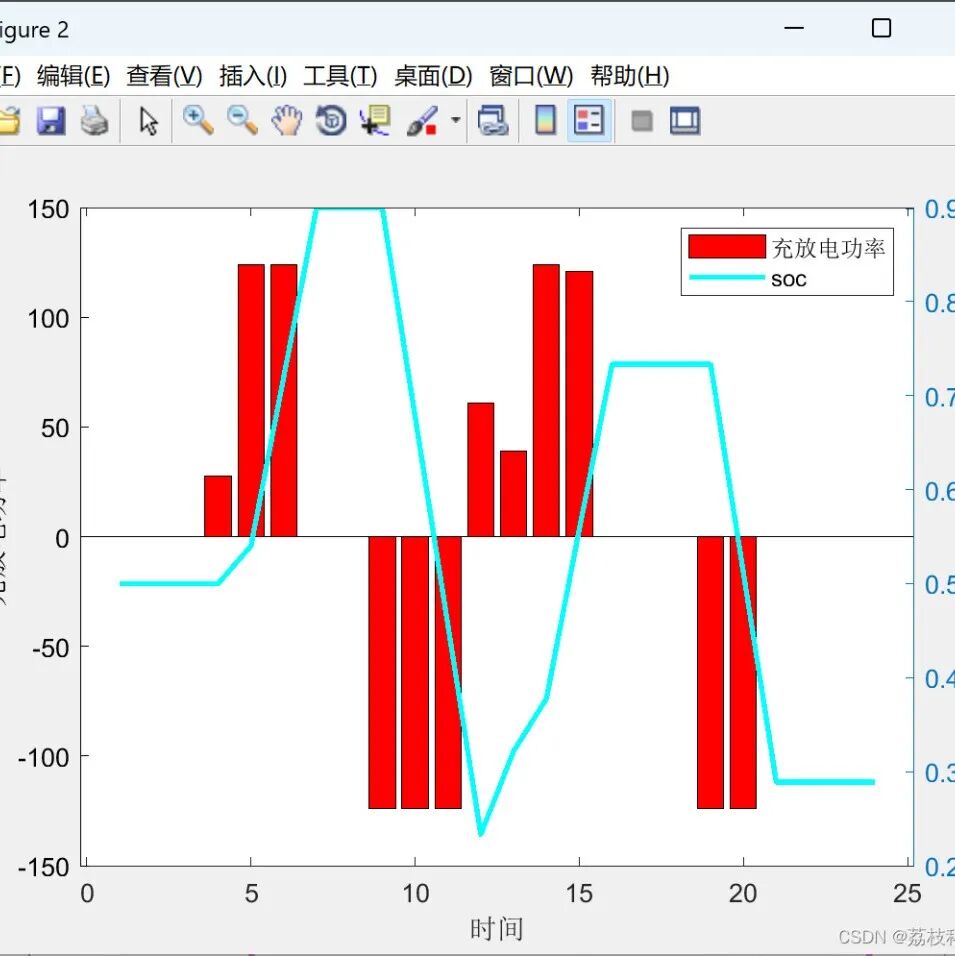This screenshot has height=956, width=955.
Task: Click the Open File folder icon
Action: [10, 120]
